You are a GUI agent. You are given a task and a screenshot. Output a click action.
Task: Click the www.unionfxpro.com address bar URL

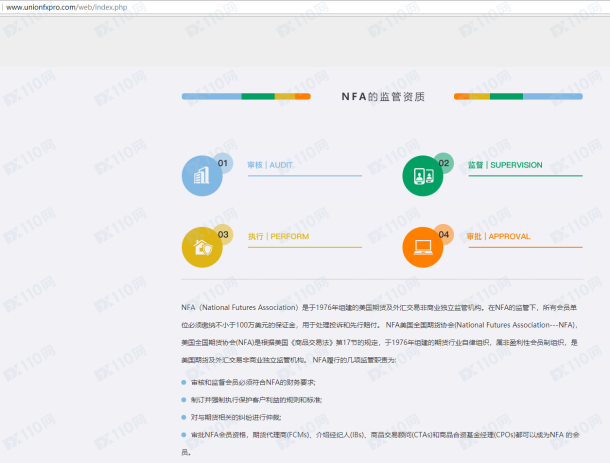click(x=67, y=7)
